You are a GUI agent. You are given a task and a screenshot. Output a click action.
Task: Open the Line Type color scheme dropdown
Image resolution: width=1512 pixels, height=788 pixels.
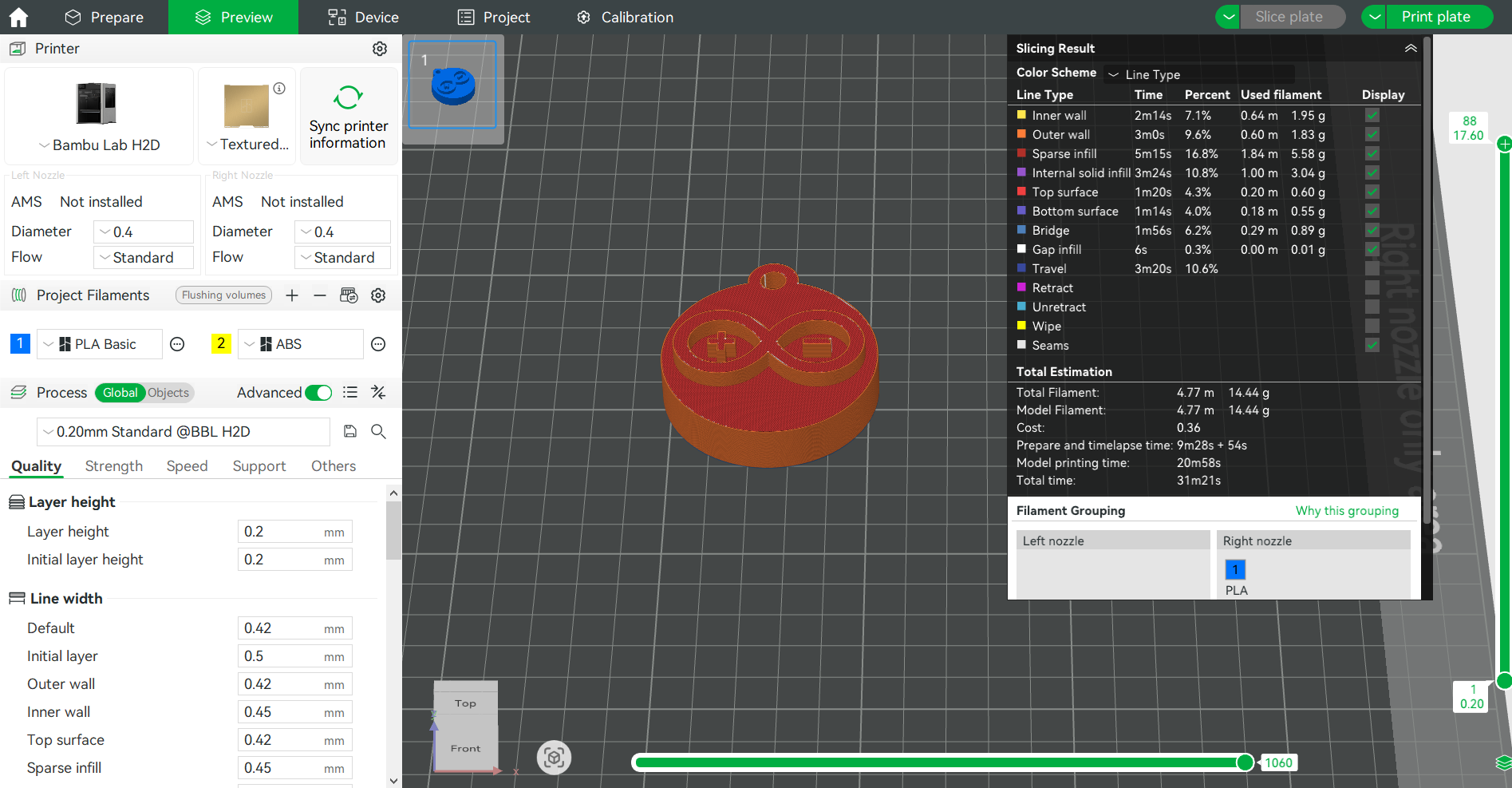click(x=1199, y=74)
